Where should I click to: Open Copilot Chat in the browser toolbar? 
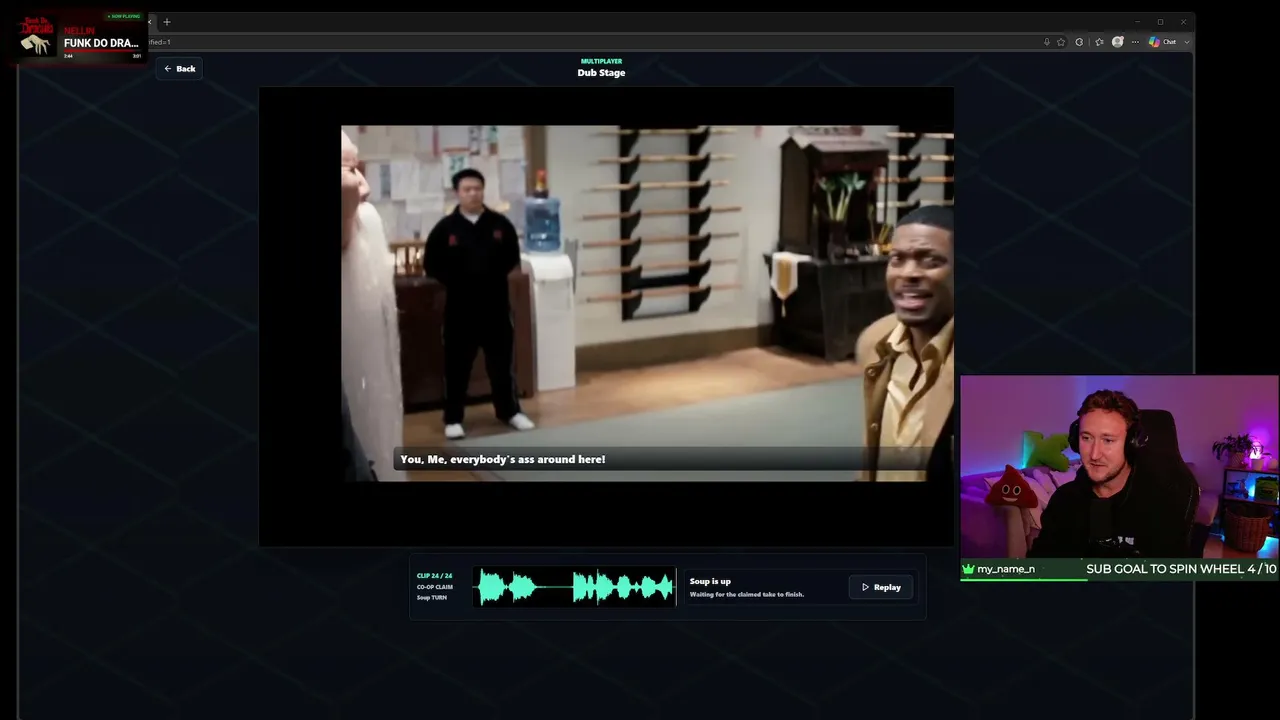[1162, 42]
